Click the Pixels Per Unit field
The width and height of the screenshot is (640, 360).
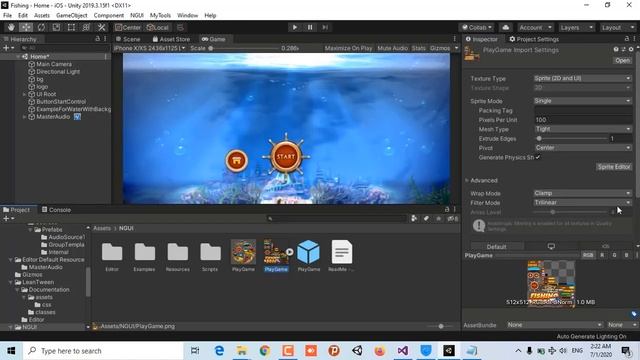582,120
